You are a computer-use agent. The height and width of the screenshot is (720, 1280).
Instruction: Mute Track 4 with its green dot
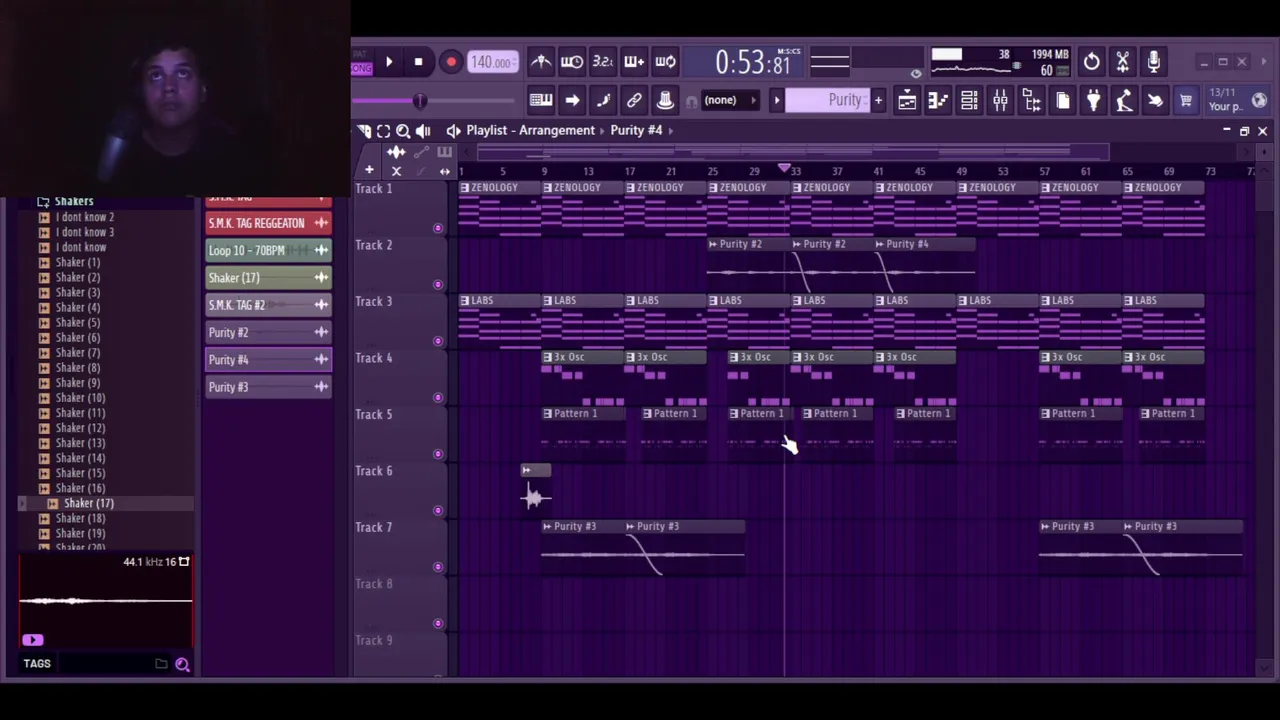coord(437,398)
